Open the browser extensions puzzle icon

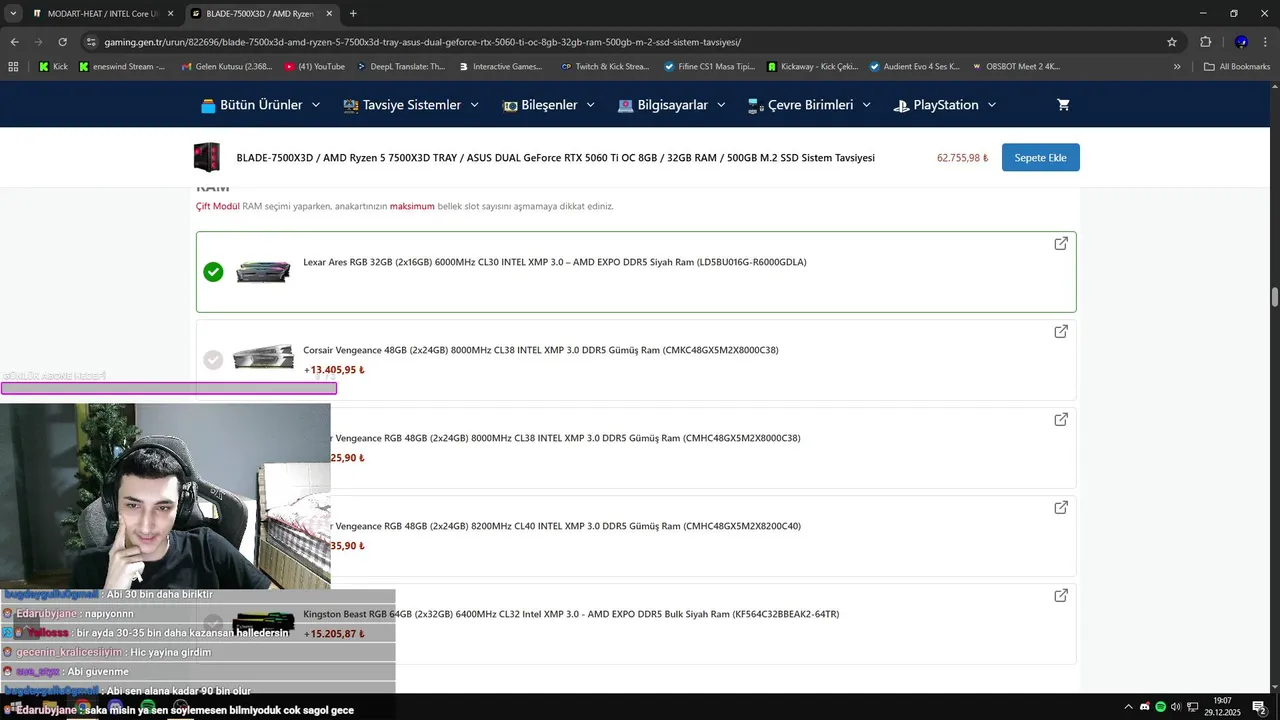(x=1205, y=42)
